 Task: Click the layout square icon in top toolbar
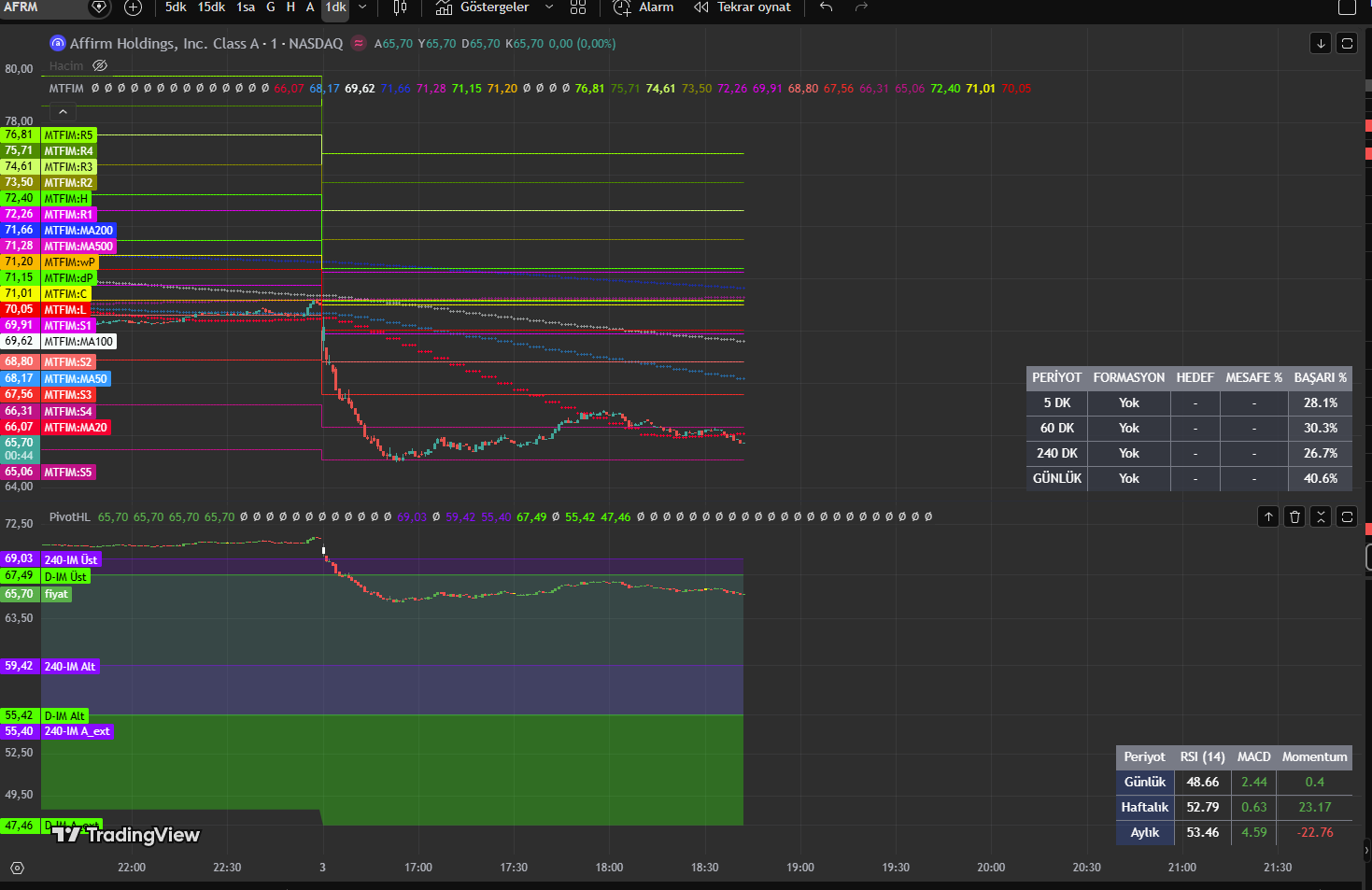(1347, 7)
